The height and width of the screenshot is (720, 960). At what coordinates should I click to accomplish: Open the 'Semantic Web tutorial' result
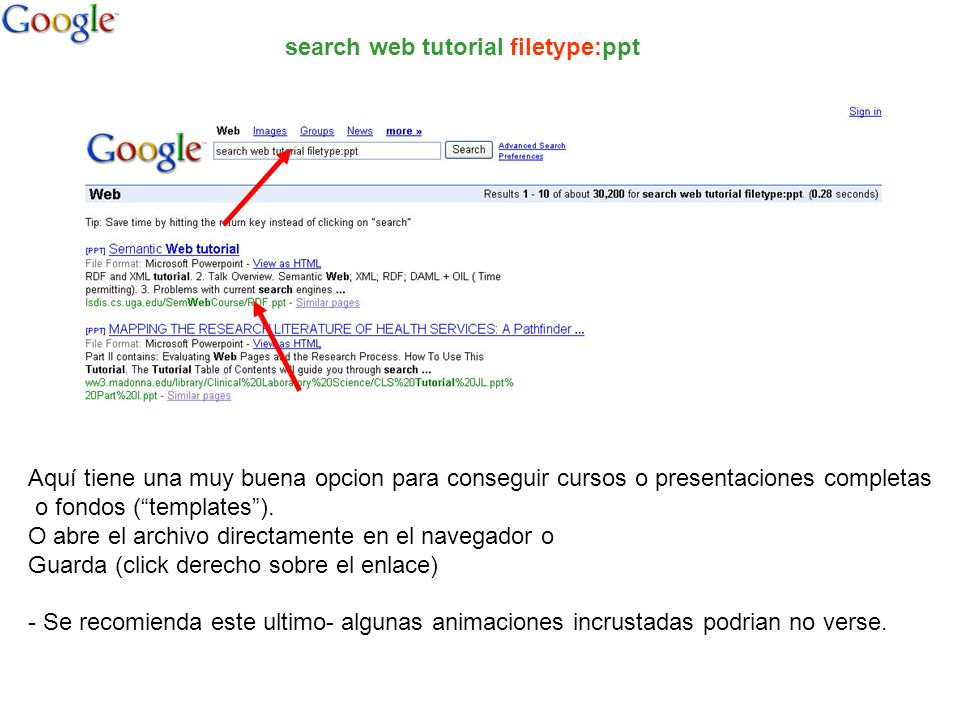tap(174, 249)
